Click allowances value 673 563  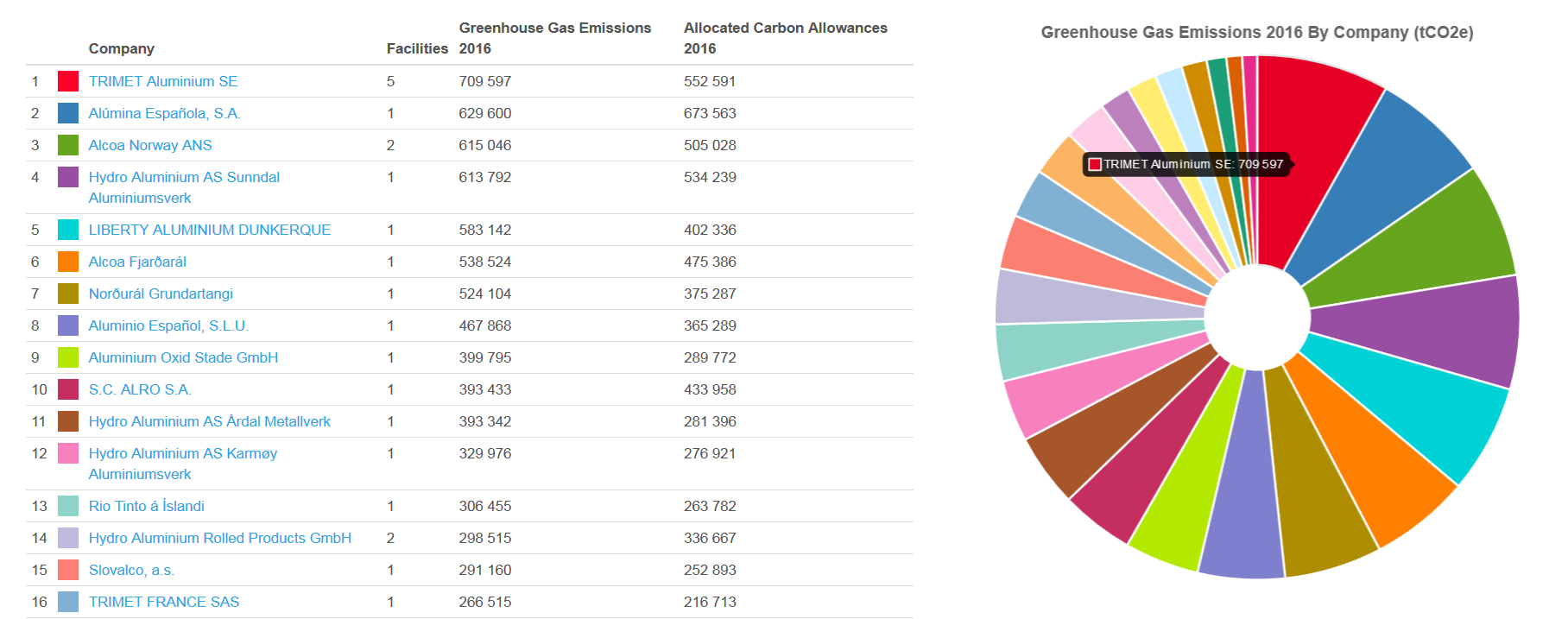tap(710, 113)
